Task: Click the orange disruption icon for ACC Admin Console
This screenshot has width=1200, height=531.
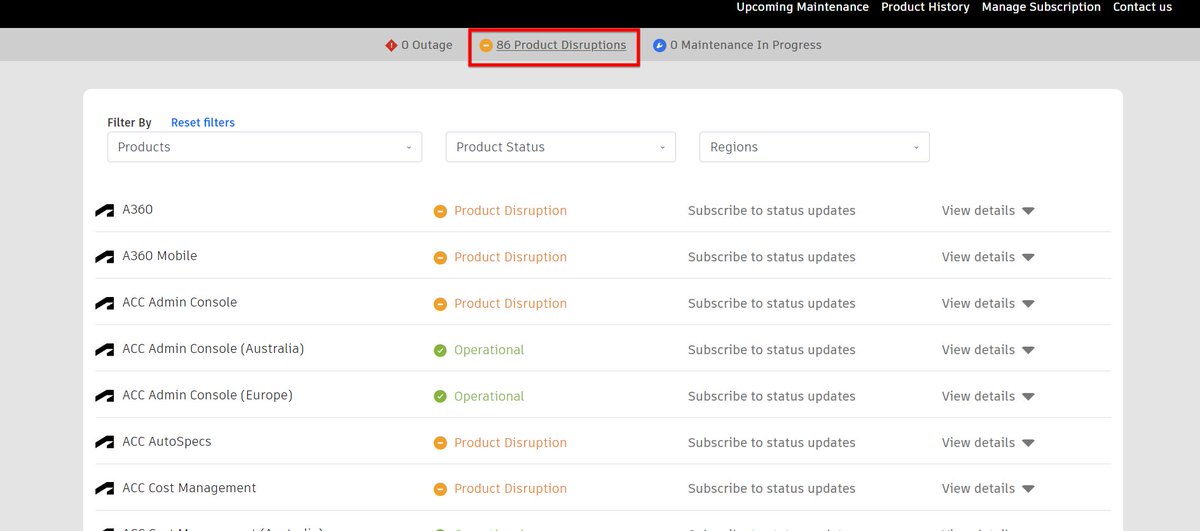Action: tap(440, 303)
